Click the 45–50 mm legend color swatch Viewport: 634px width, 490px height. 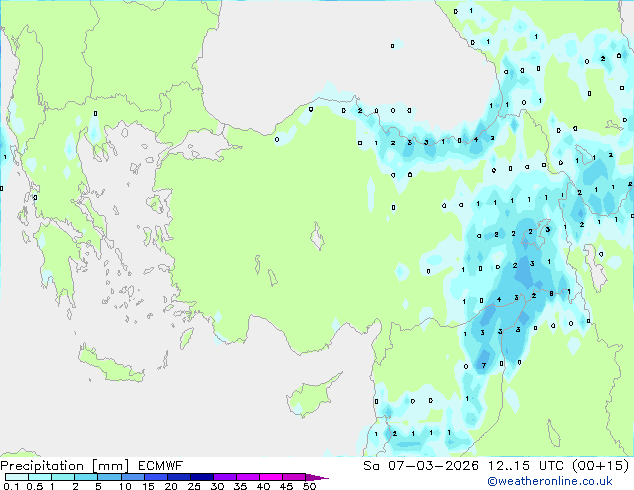[x=294, y=477]
